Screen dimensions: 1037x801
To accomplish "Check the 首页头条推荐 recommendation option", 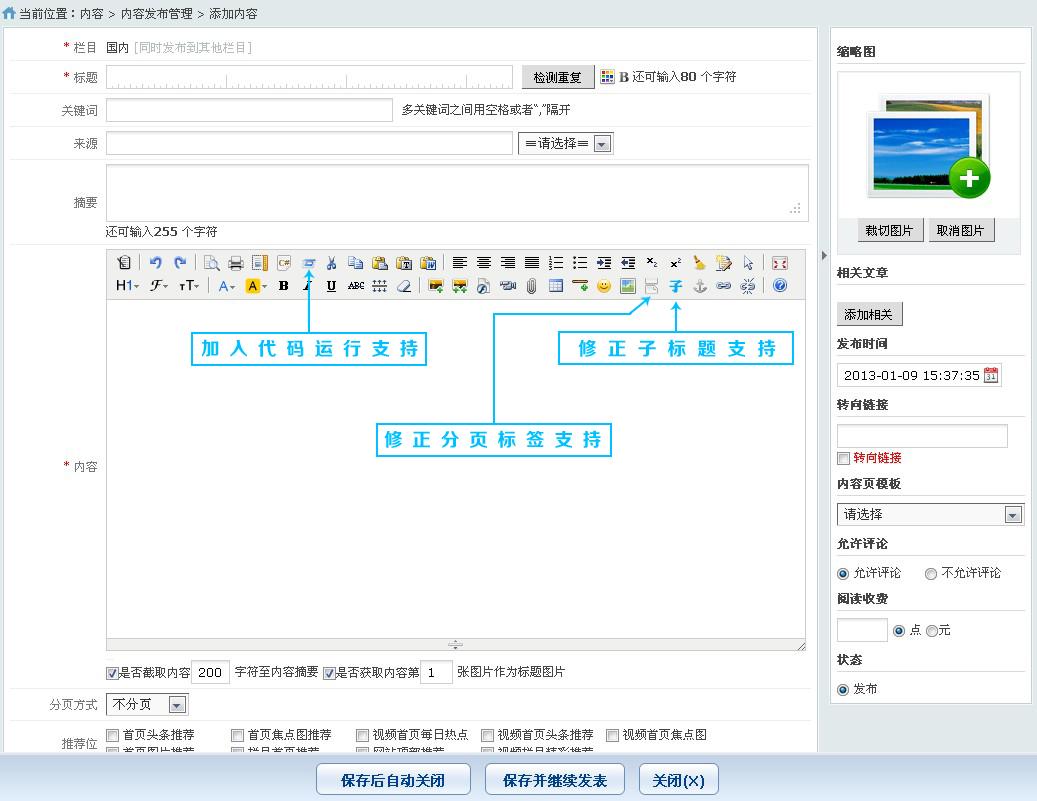I will [113, 735].
